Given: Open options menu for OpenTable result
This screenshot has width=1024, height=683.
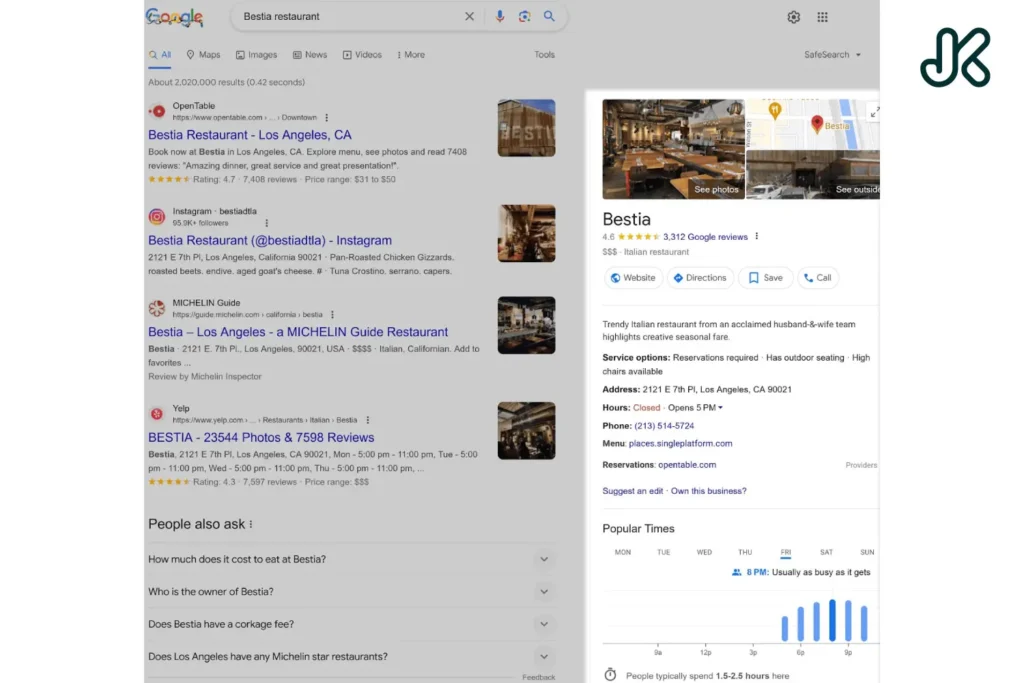Looking at the screenshot, I should (x=327, y=118).
